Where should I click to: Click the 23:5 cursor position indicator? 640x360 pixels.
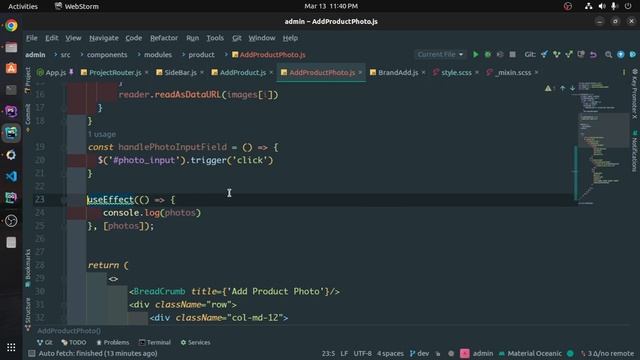(x=328, y=353)
